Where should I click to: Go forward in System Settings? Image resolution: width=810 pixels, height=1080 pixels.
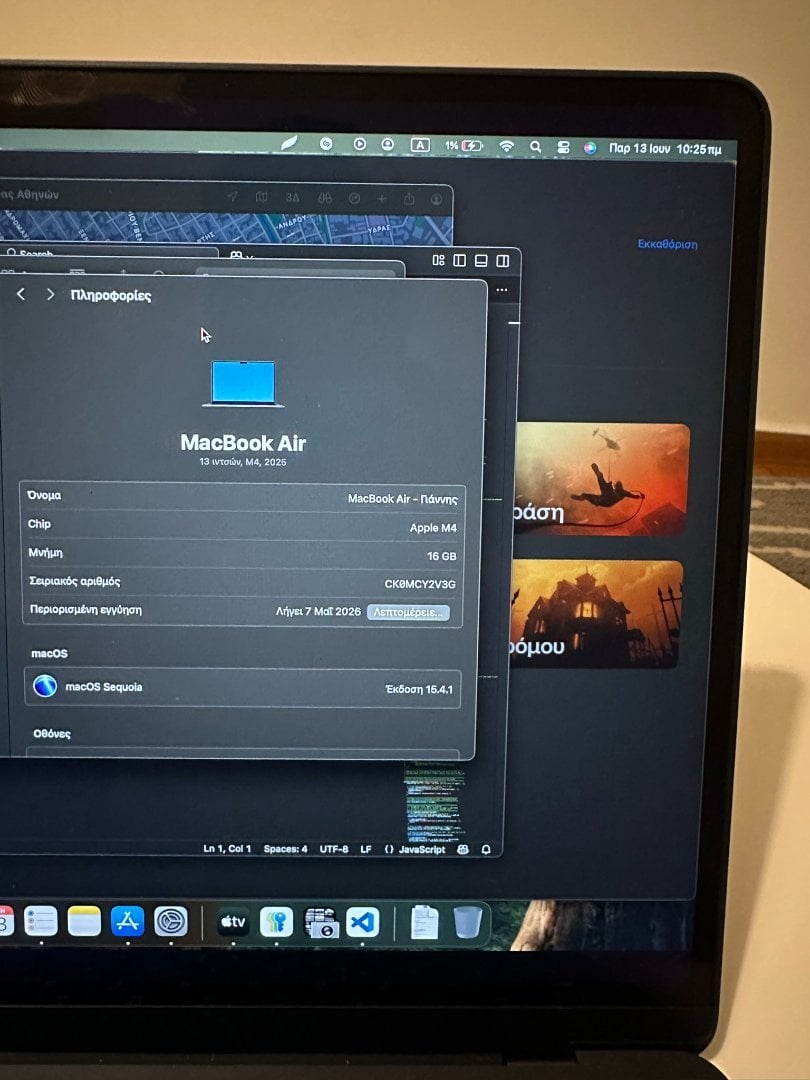[50, 295]
